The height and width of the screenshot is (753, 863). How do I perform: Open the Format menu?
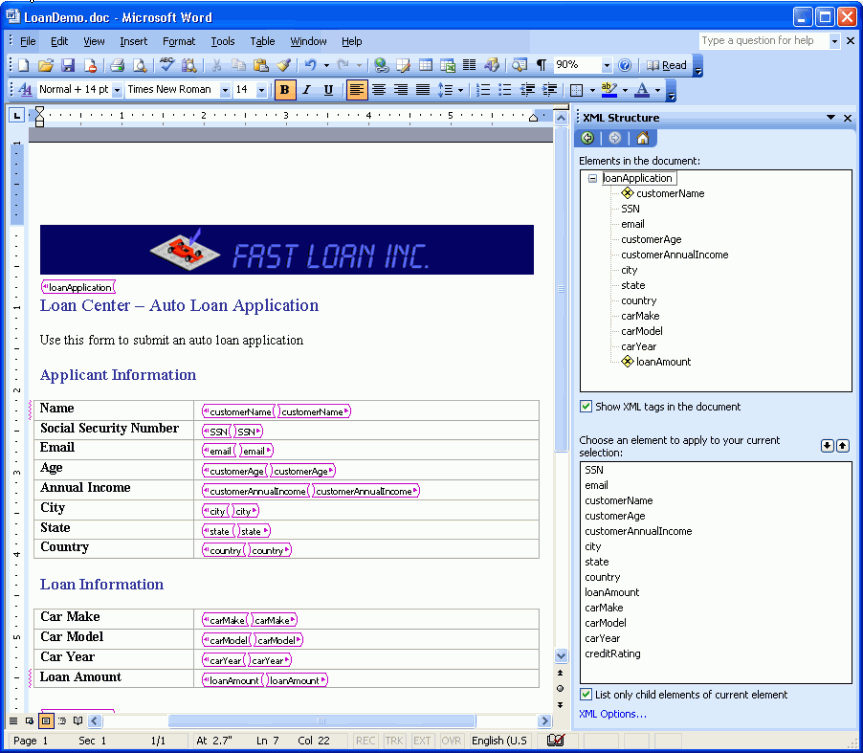(x=179, y=41)
